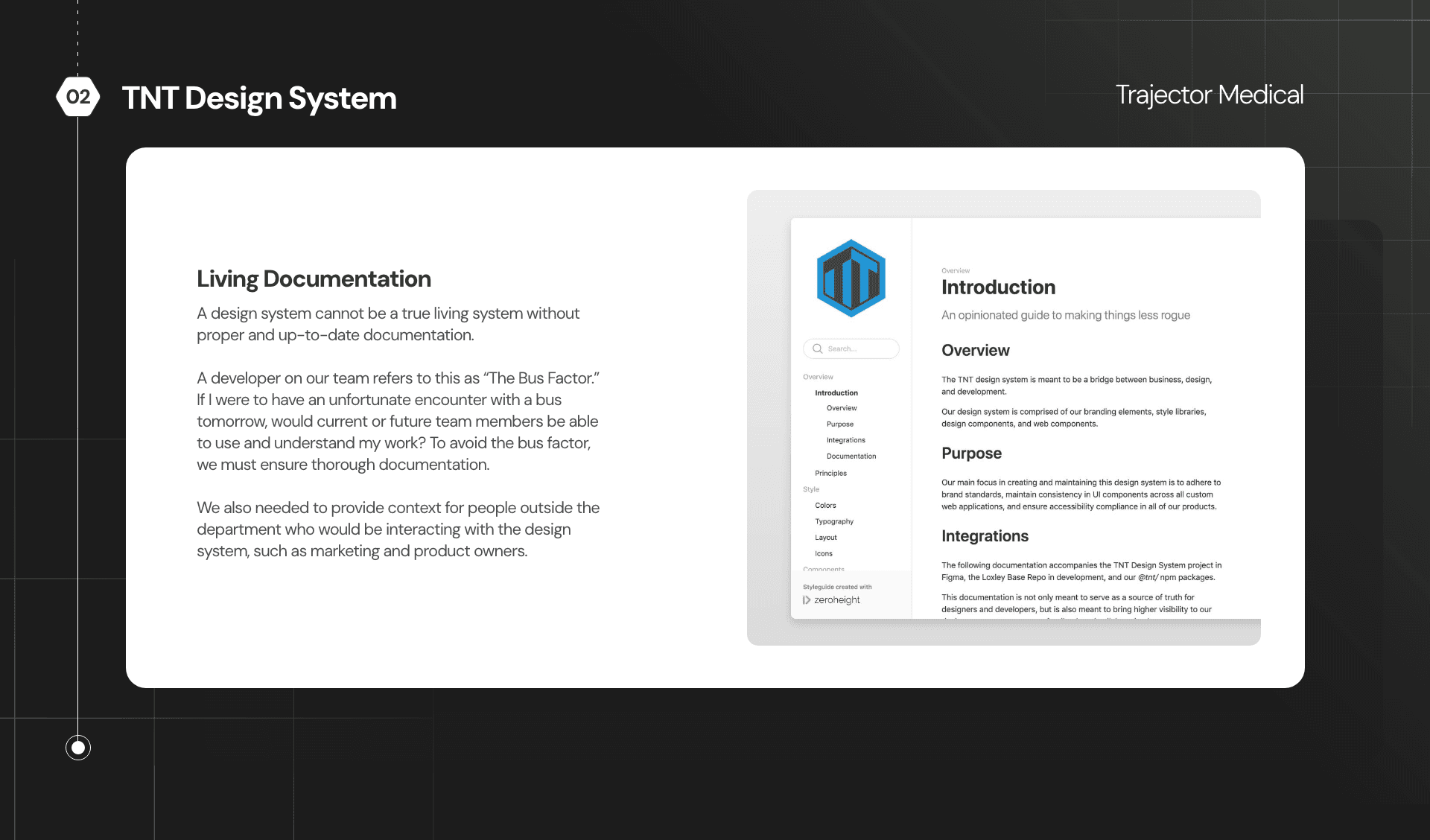Collapse the Introduction navigation group
1430x840 pixels.
point(836,392)
